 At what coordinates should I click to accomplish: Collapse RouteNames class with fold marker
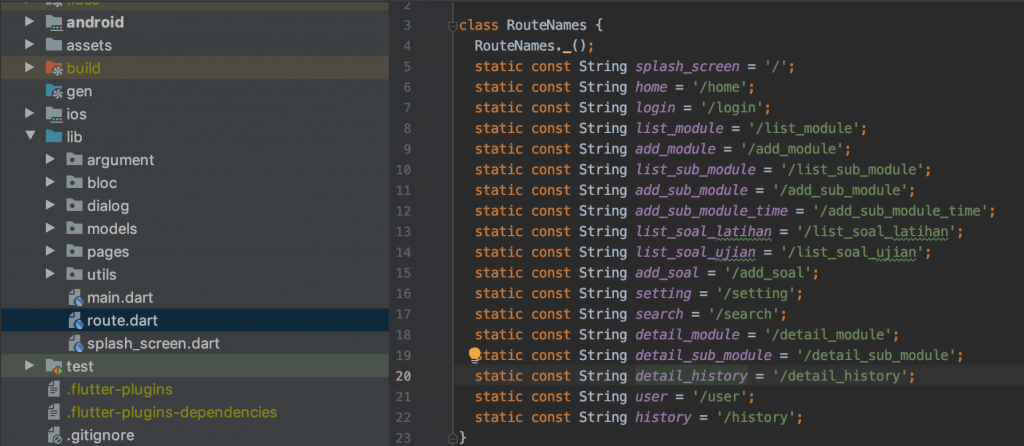tap(452, 25)
